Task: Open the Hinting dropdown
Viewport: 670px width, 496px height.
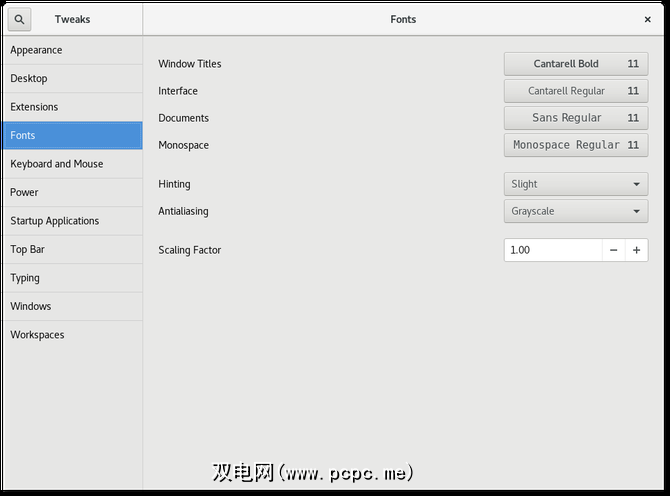Action: [x=575, y=184]
